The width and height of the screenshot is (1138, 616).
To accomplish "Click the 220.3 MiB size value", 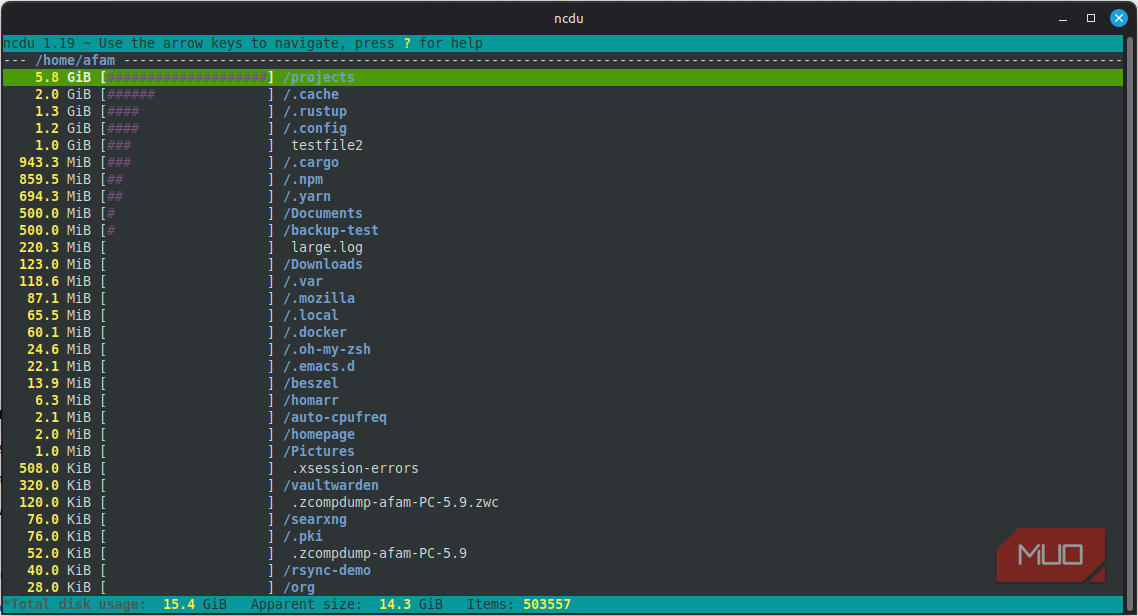I will point(55,247).
